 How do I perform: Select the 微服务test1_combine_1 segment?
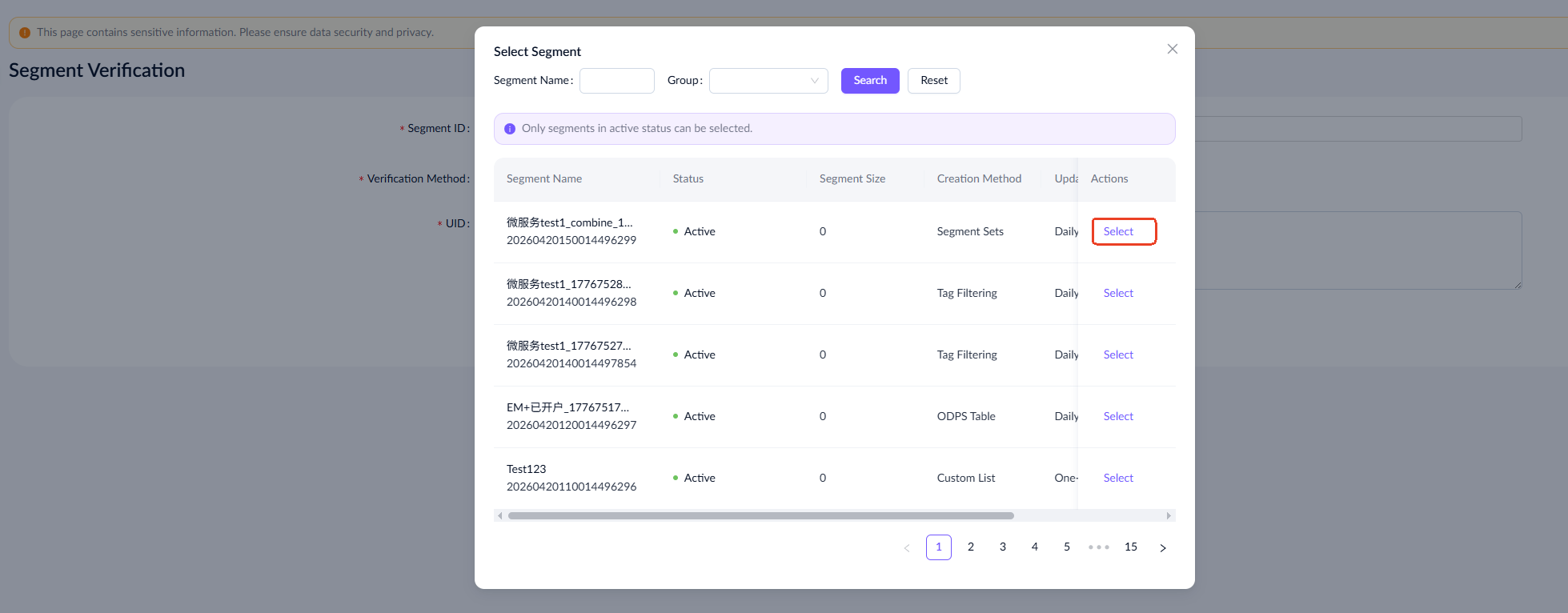pos(1118,232)
